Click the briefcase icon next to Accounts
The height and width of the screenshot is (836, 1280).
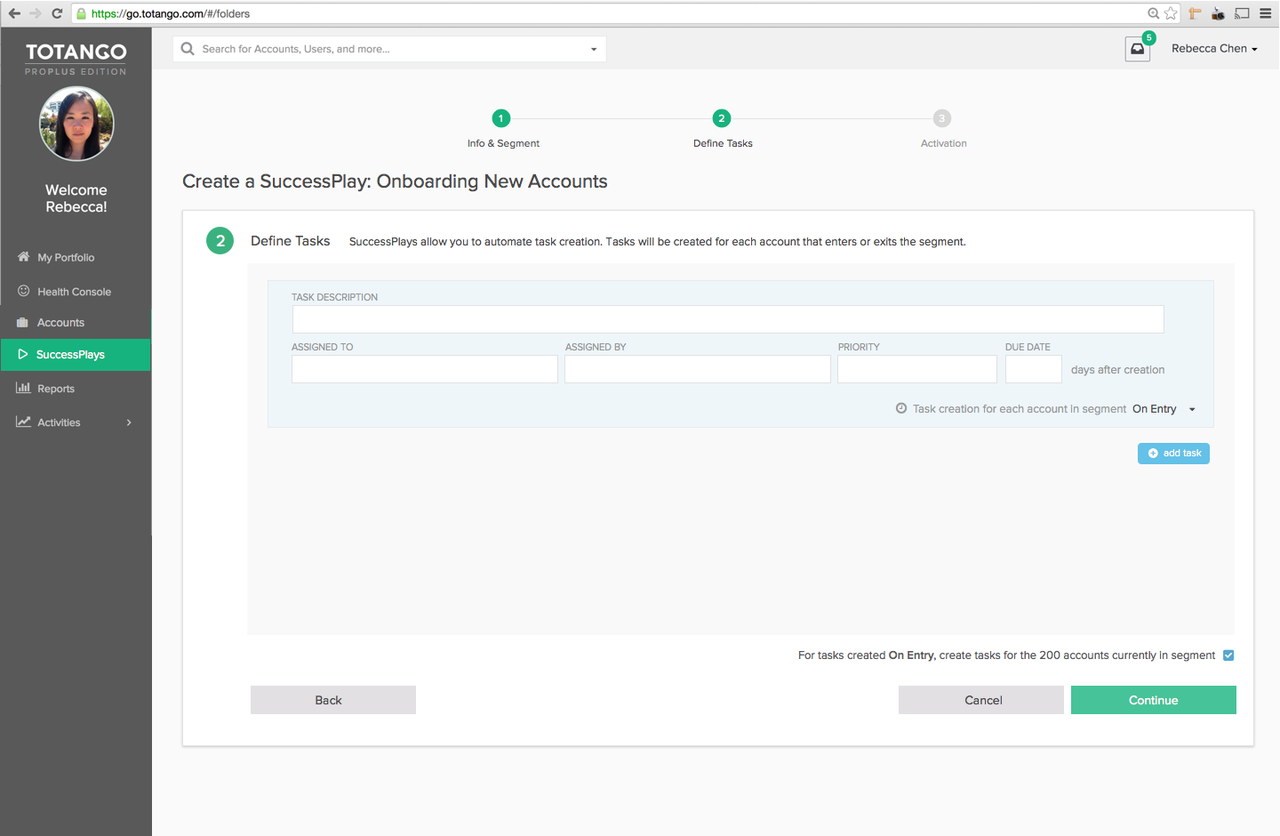pos(23,323)
